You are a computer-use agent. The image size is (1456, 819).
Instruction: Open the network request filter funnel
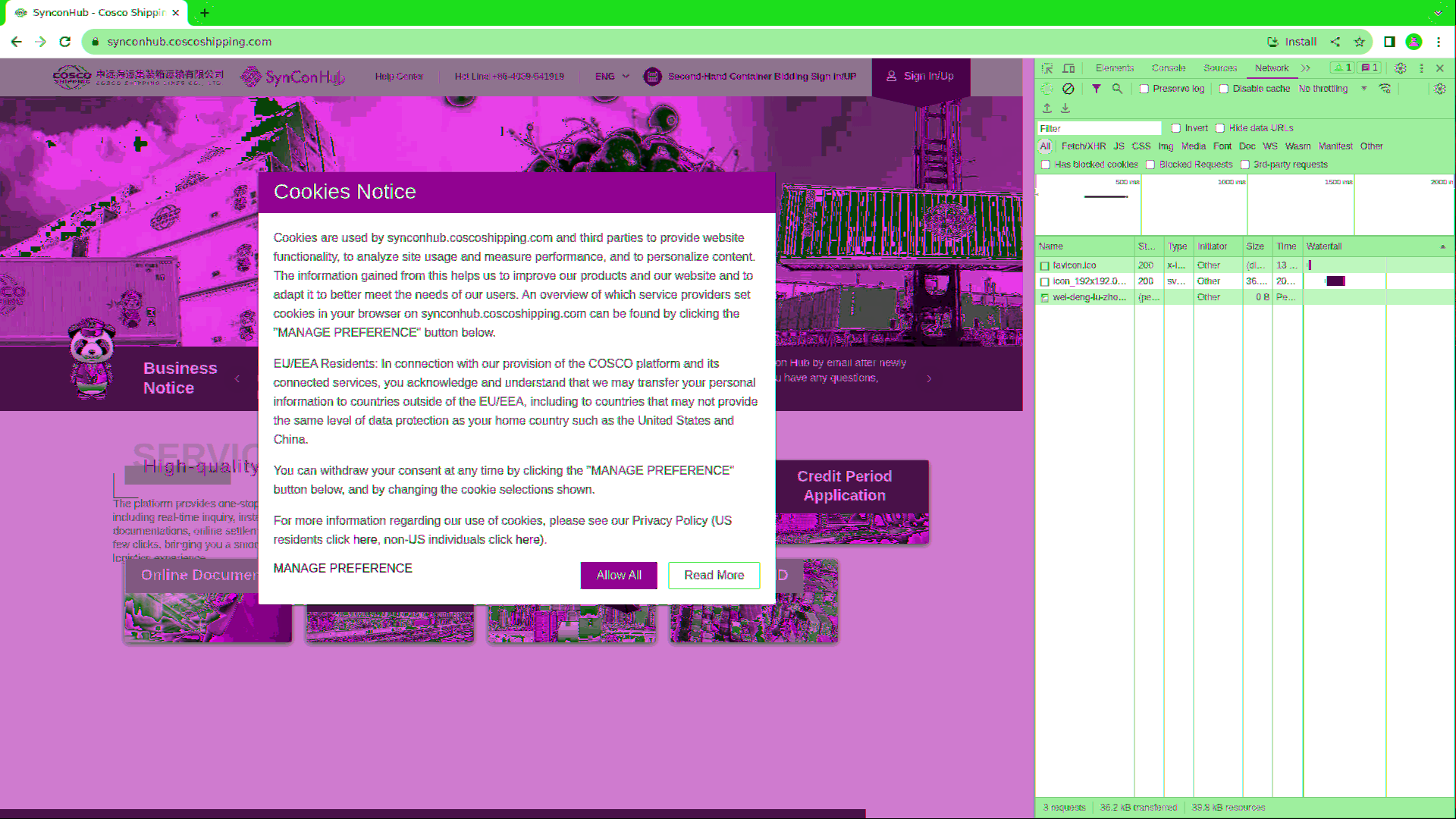(1096, 89)
